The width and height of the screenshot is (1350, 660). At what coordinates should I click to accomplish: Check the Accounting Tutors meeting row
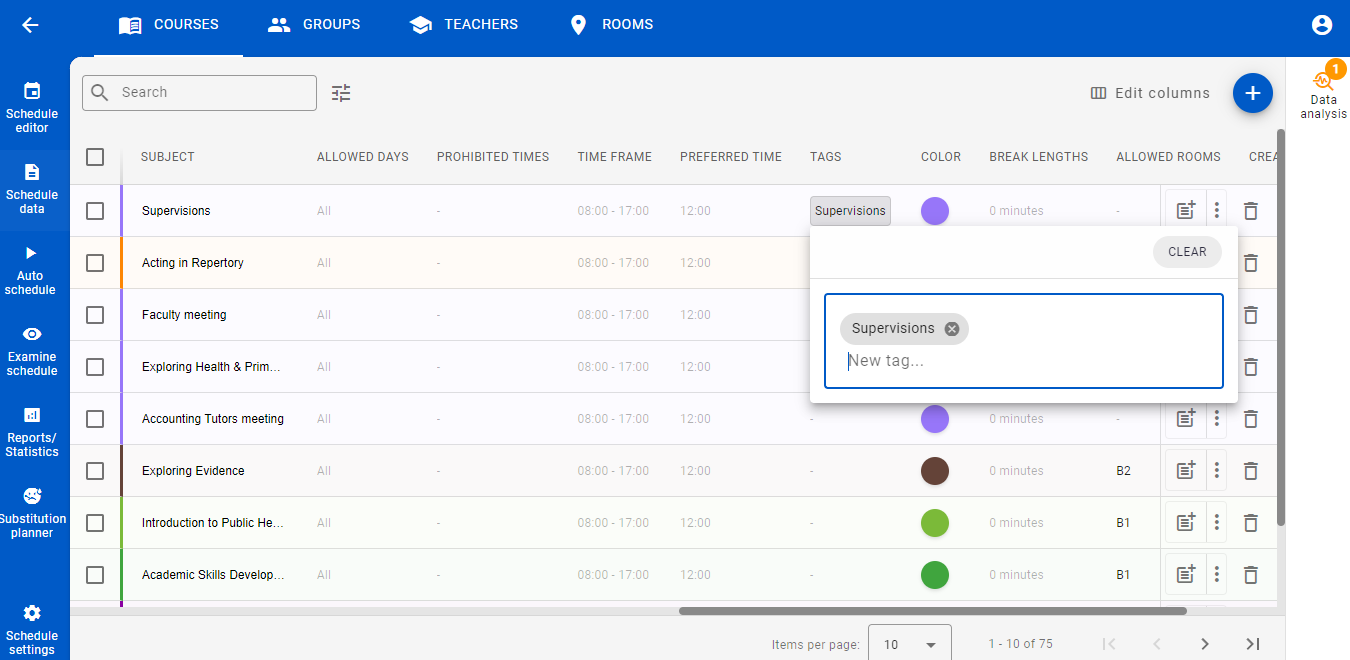(95, 419)
